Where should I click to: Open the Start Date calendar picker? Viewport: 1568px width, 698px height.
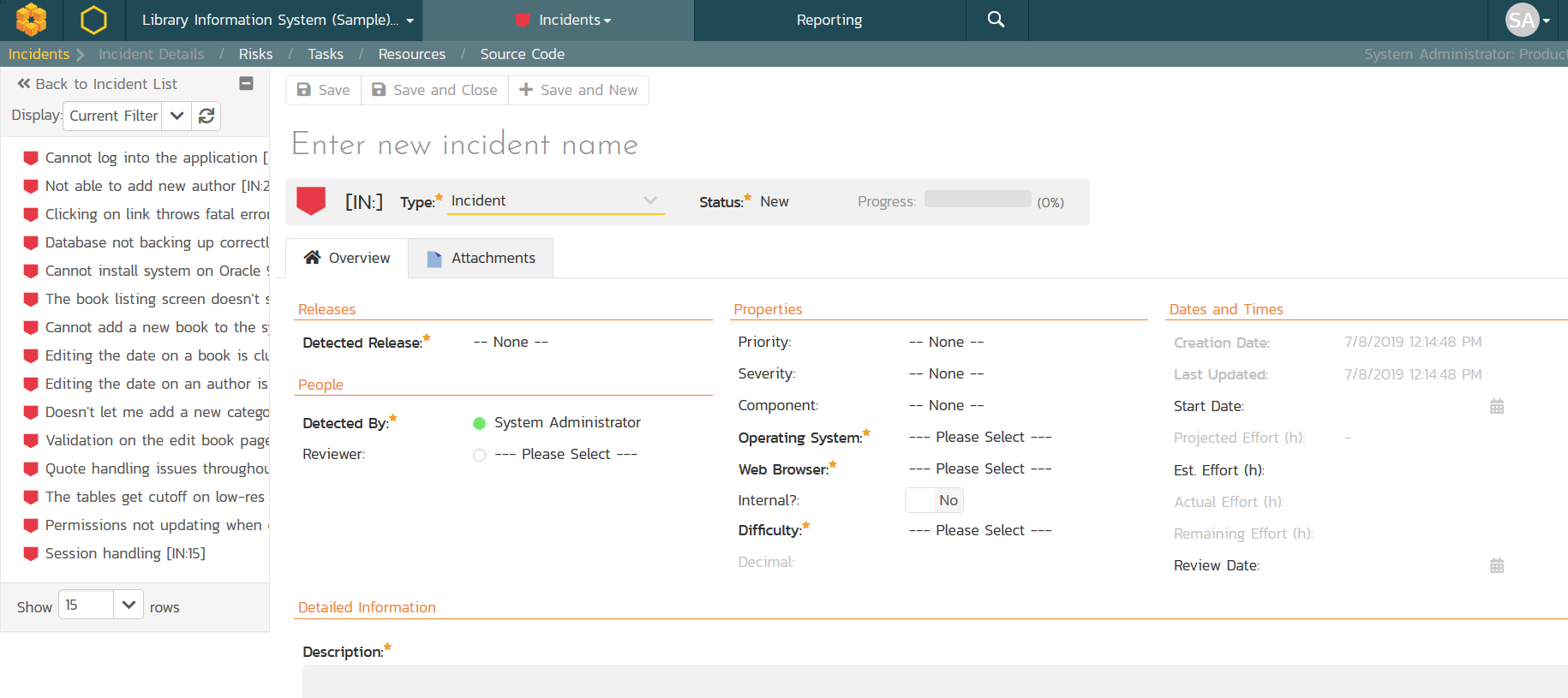pos(1496,406)
